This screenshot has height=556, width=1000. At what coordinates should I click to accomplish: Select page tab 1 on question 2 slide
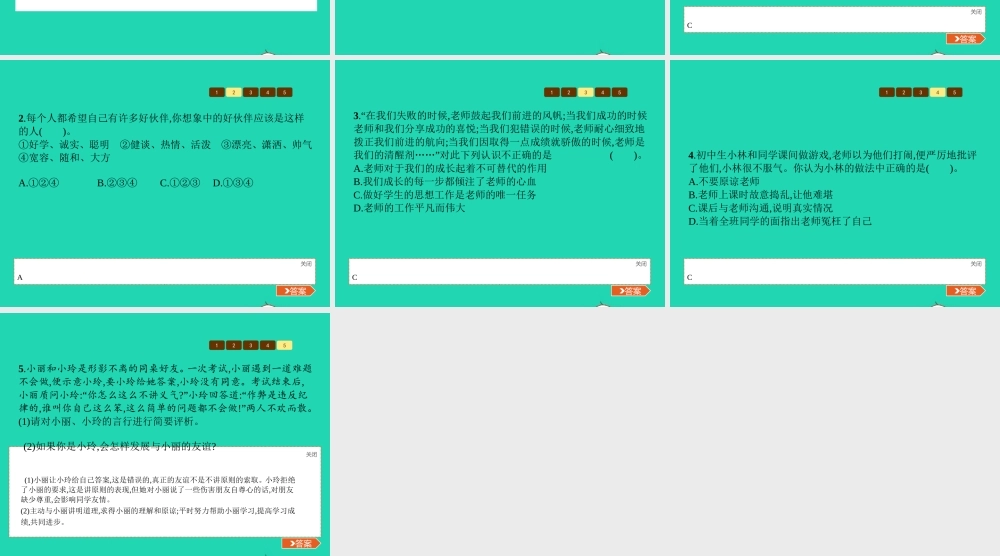click(x=217, y=92)
